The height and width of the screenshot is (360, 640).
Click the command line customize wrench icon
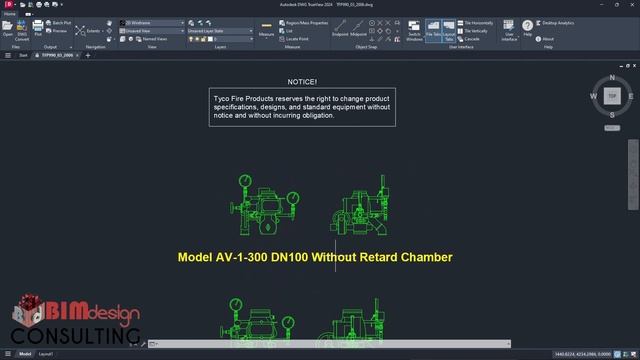(x=143, y=344)
